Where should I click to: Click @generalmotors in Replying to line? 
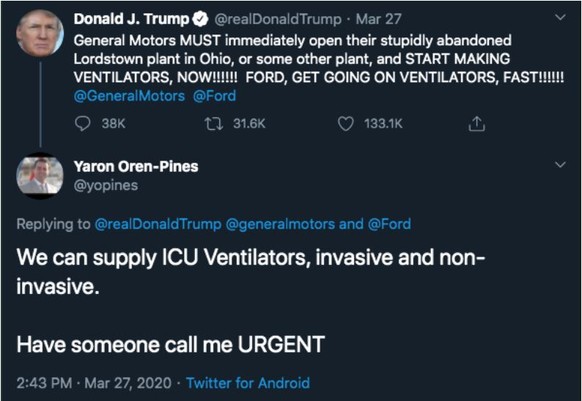pyautogui.click(x=280, y=224)
